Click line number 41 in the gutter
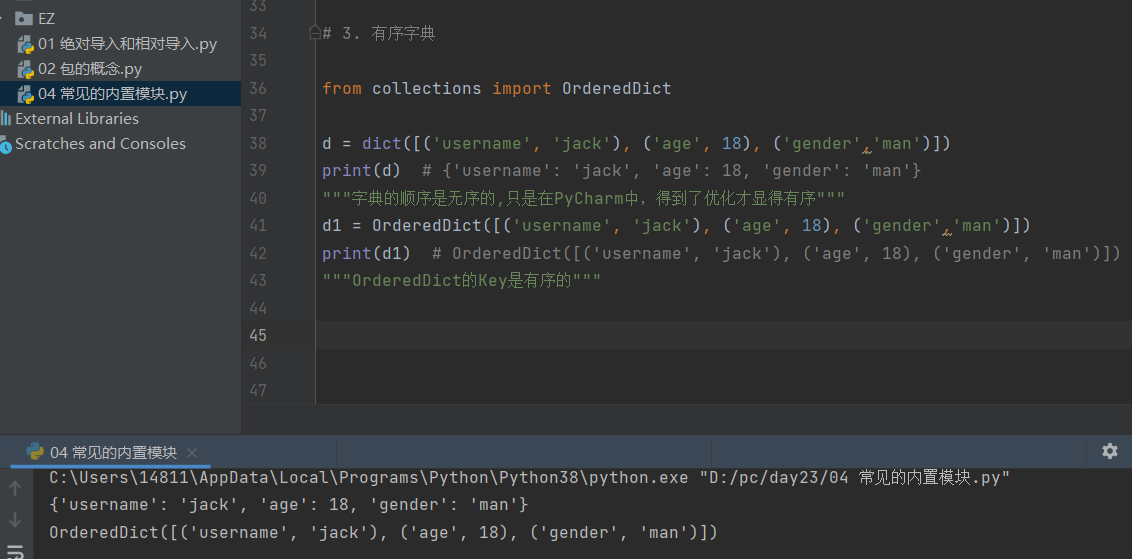 pos(258,226)
